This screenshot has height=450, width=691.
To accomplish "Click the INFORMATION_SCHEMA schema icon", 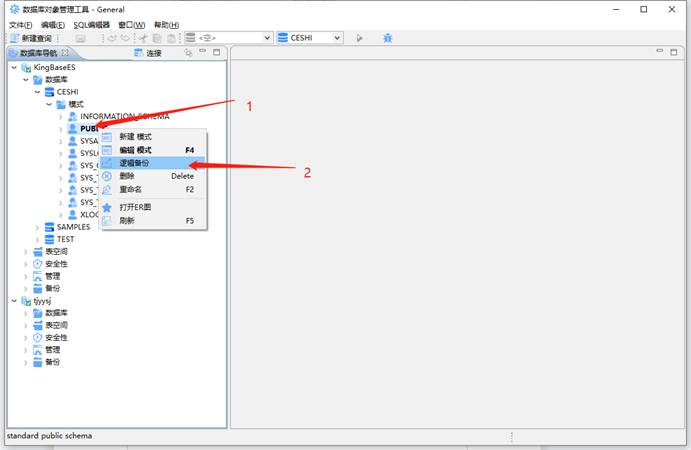I will (x=73, y=116).
